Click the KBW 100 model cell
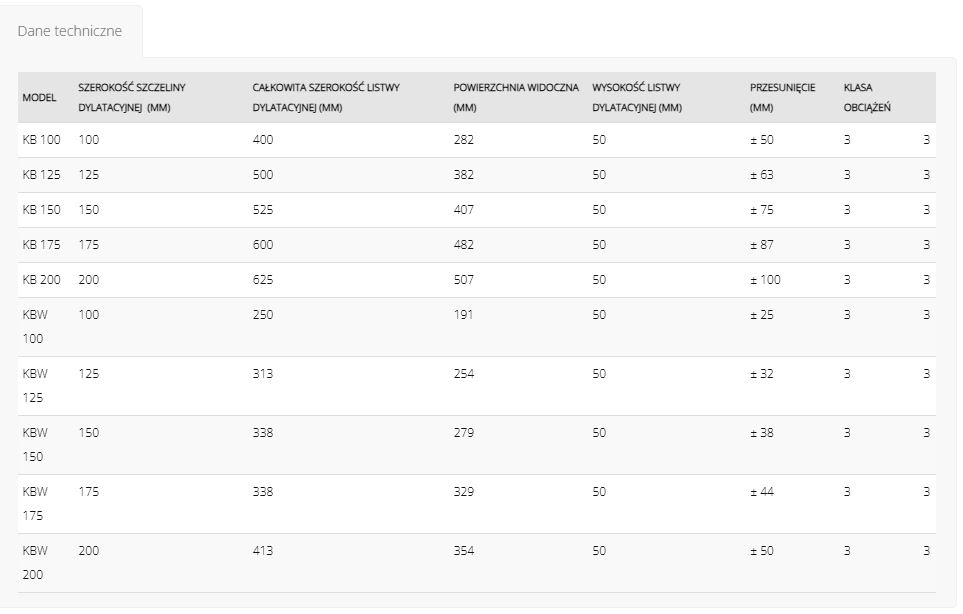The image size is (963, 614). click(35, 326)
